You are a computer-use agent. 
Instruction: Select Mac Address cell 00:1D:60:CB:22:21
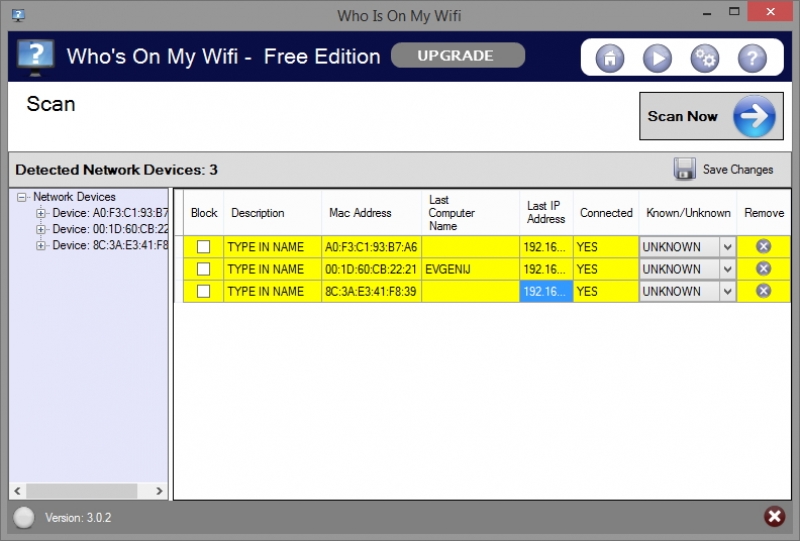[371, 269]
